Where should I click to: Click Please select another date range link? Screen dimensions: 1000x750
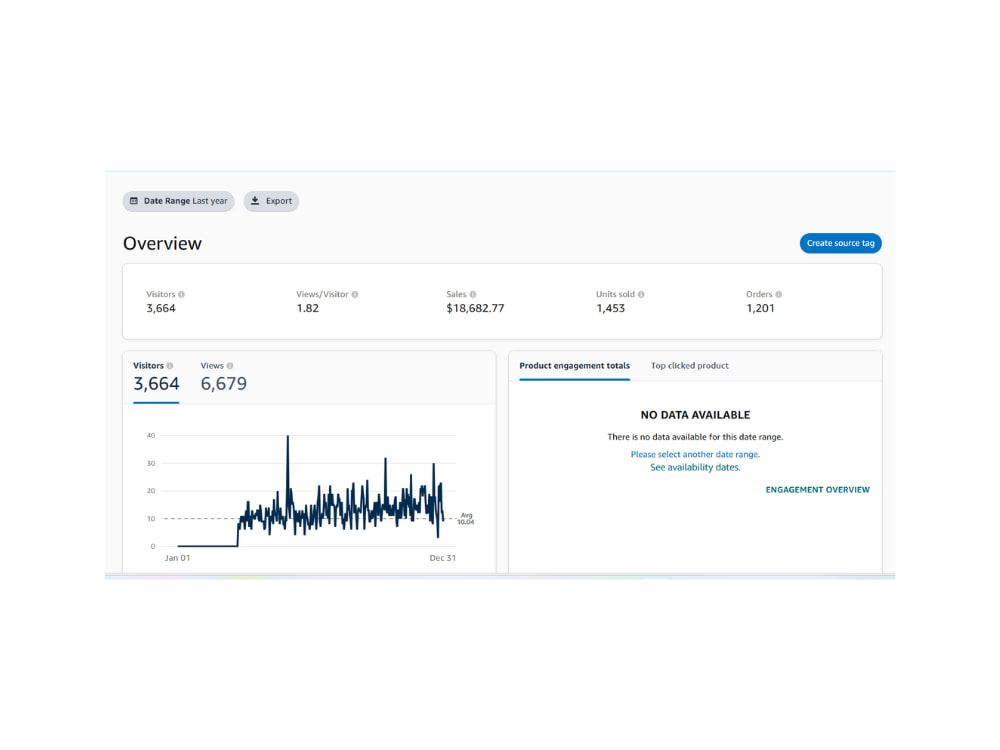click(x=695, y=455)
